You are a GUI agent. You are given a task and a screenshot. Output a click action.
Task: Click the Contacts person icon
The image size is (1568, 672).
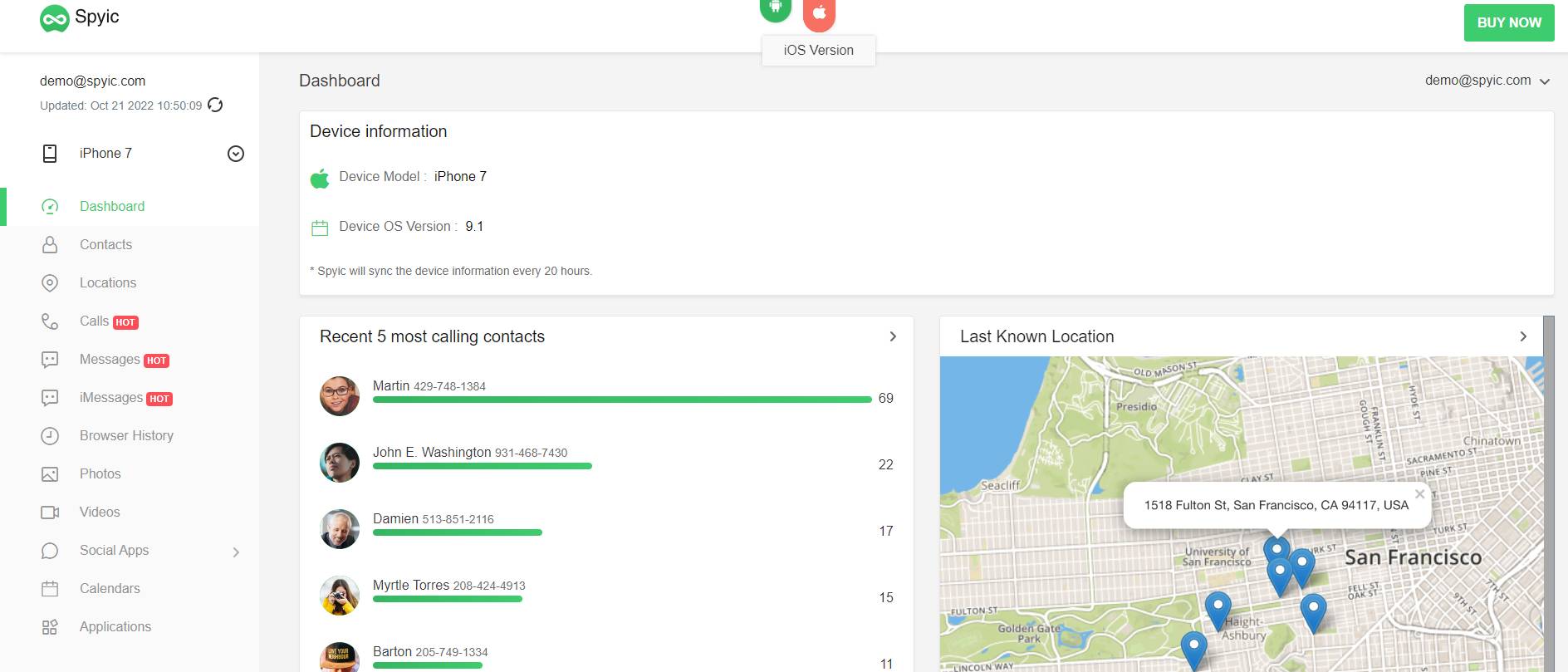click(50, 245)
